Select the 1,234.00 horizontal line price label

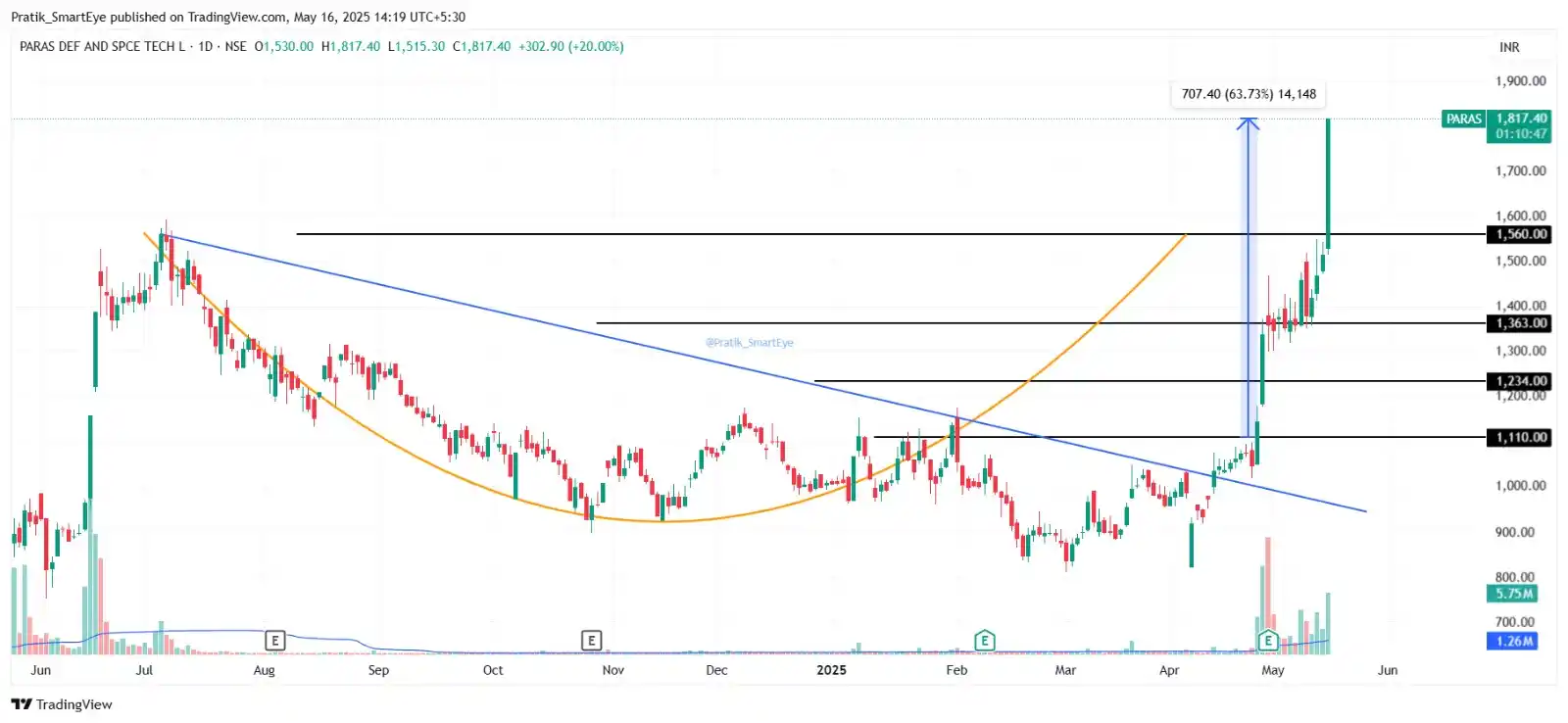(x=1521, y=381)
